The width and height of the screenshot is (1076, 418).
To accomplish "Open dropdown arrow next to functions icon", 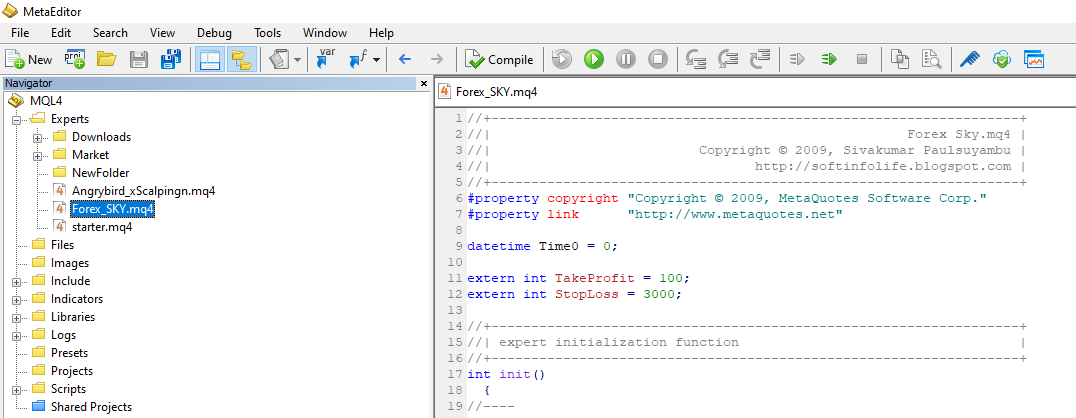I will click(377, 60).
